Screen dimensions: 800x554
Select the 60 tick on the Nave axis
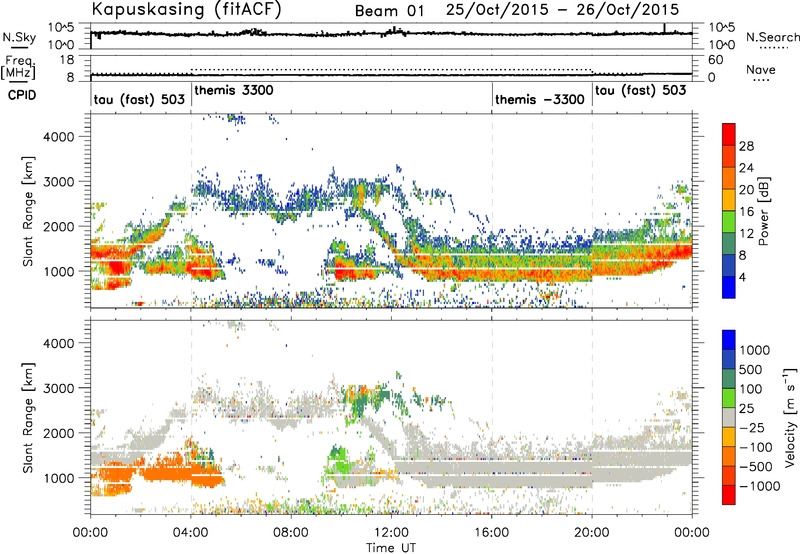coord(715,60)
